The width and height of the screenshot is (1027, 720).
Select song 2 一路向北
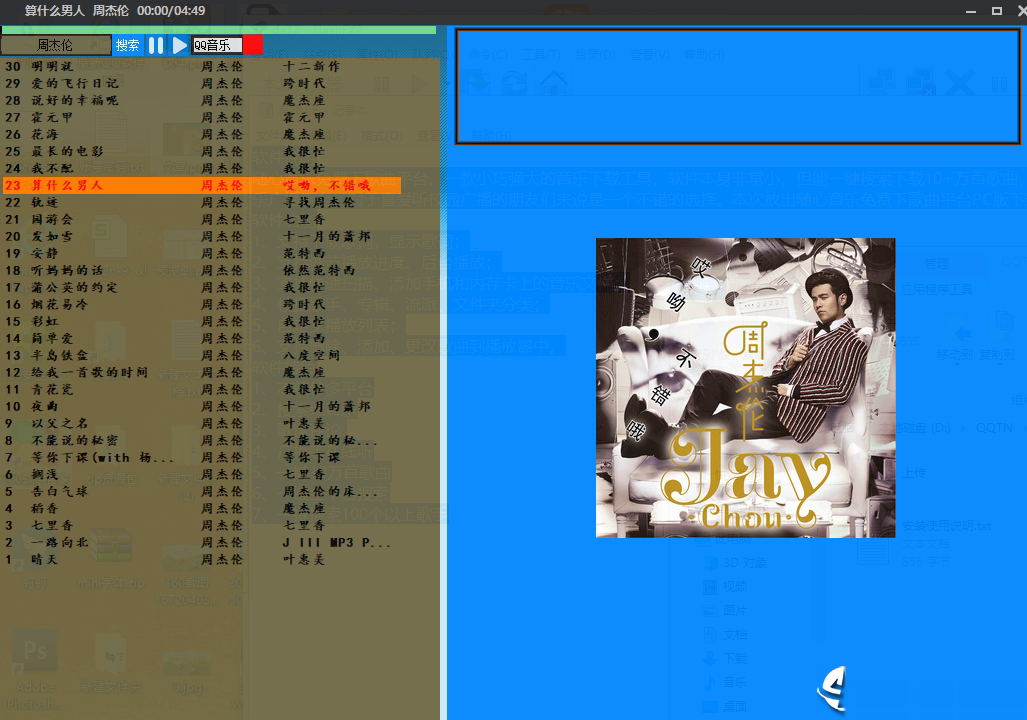(x=202, y=542)
